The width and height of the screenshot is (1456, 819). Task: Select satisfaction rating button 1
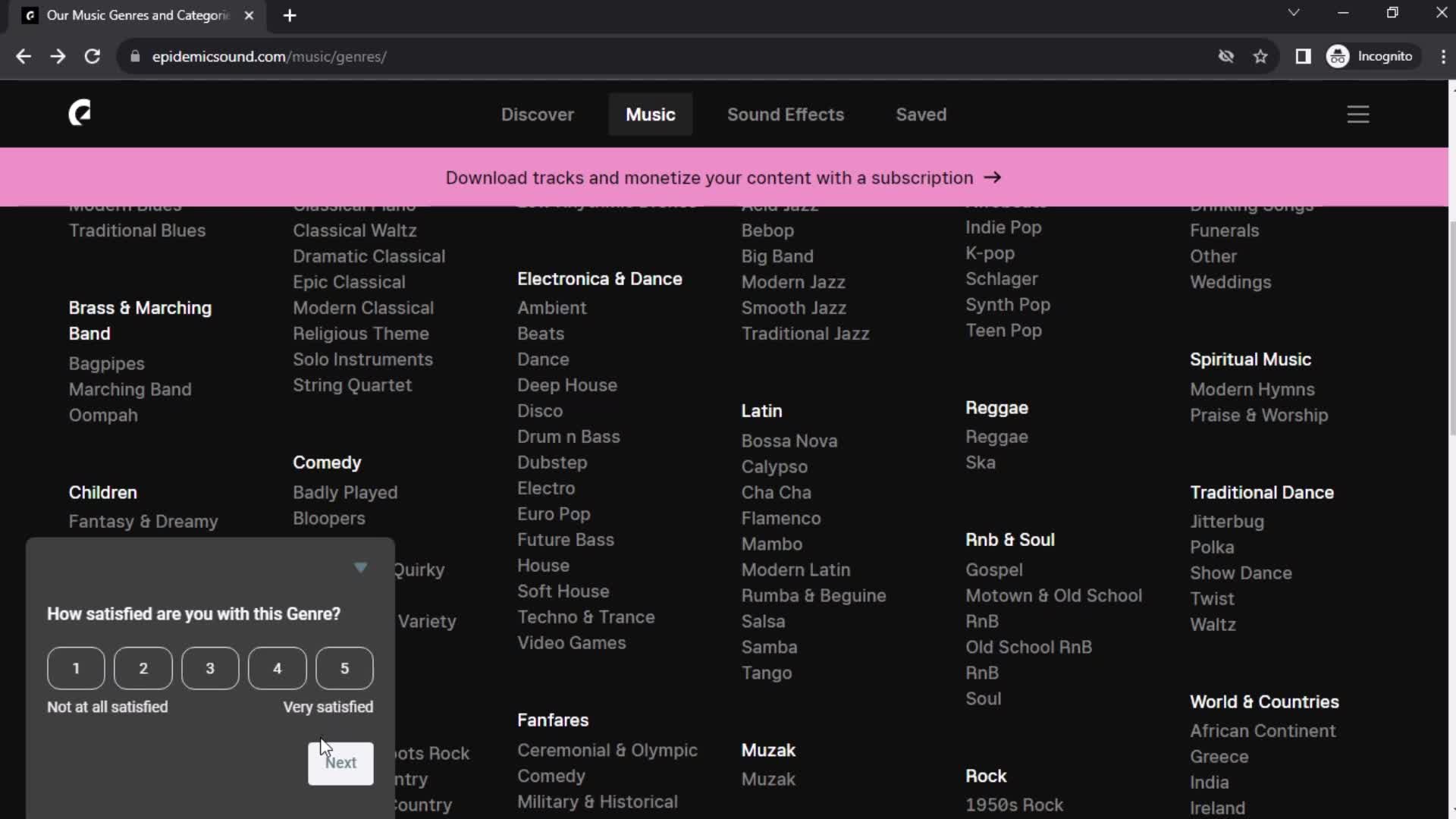75,668
